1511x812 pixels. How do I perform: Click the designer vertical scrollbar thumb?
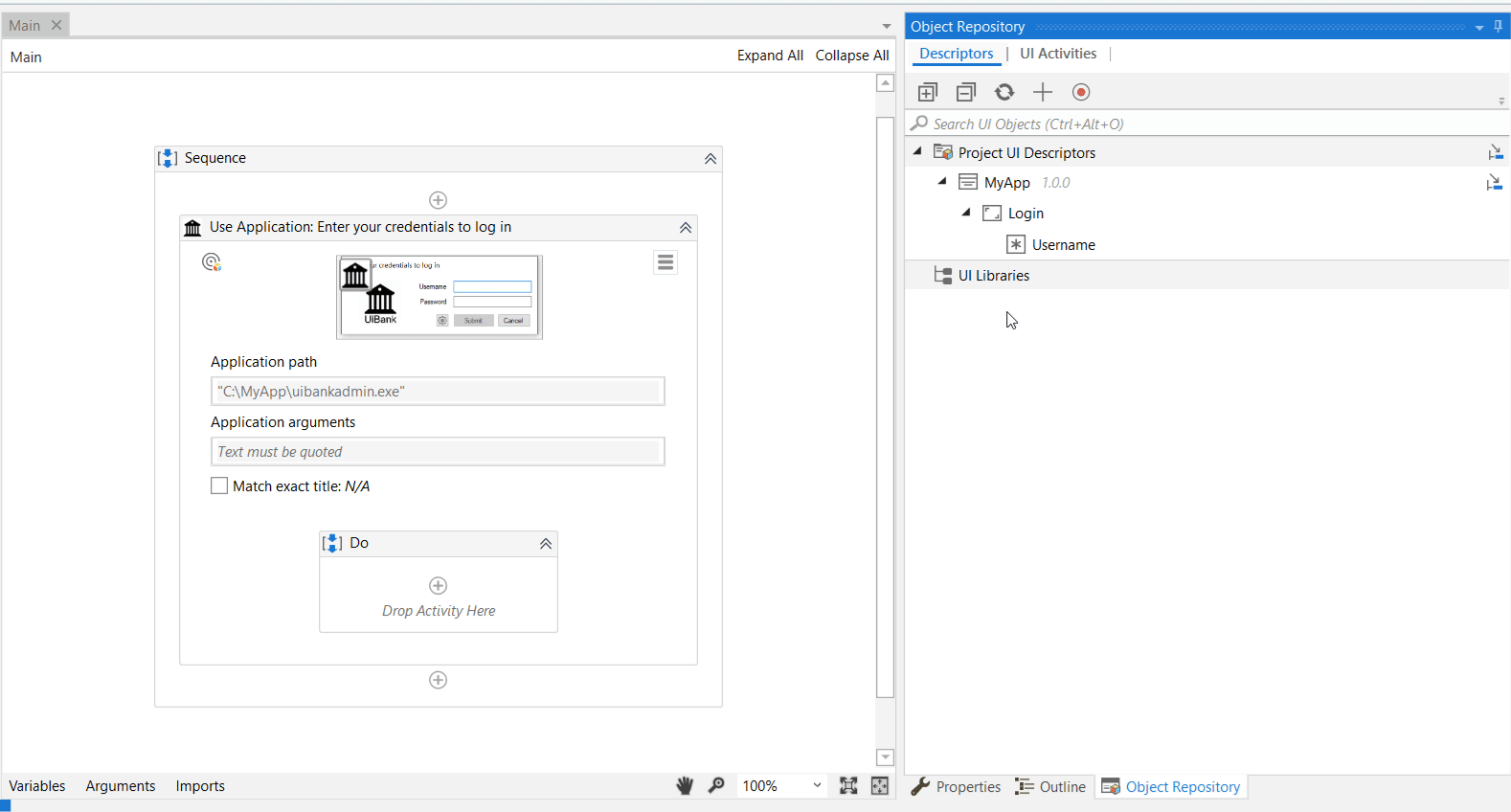tap(886, 407)
